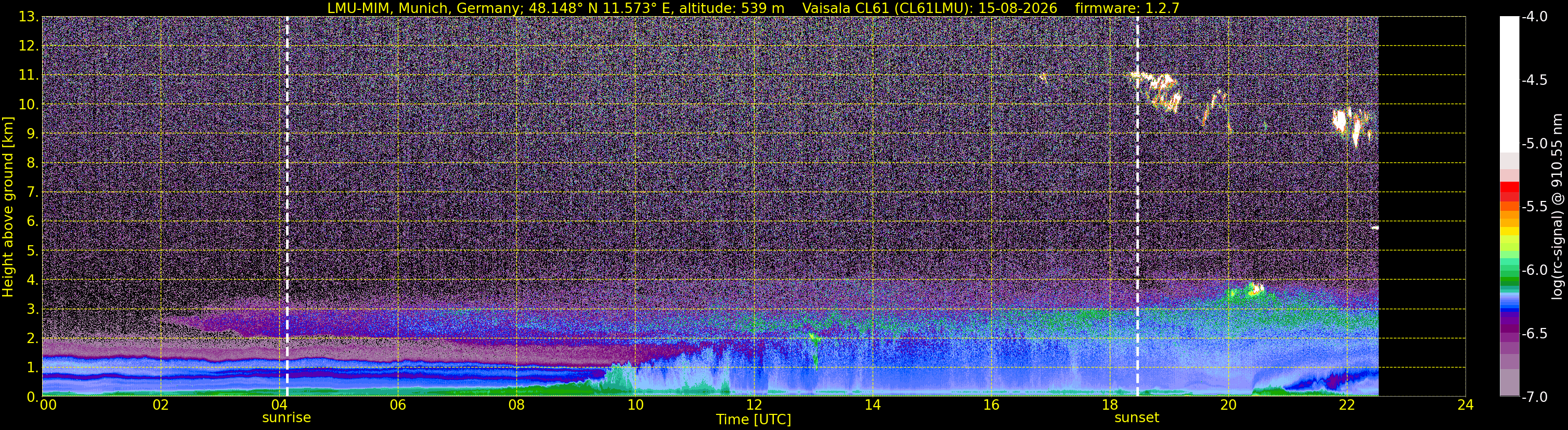Click the '3.' height axis tick label

[x=33, y=309]
